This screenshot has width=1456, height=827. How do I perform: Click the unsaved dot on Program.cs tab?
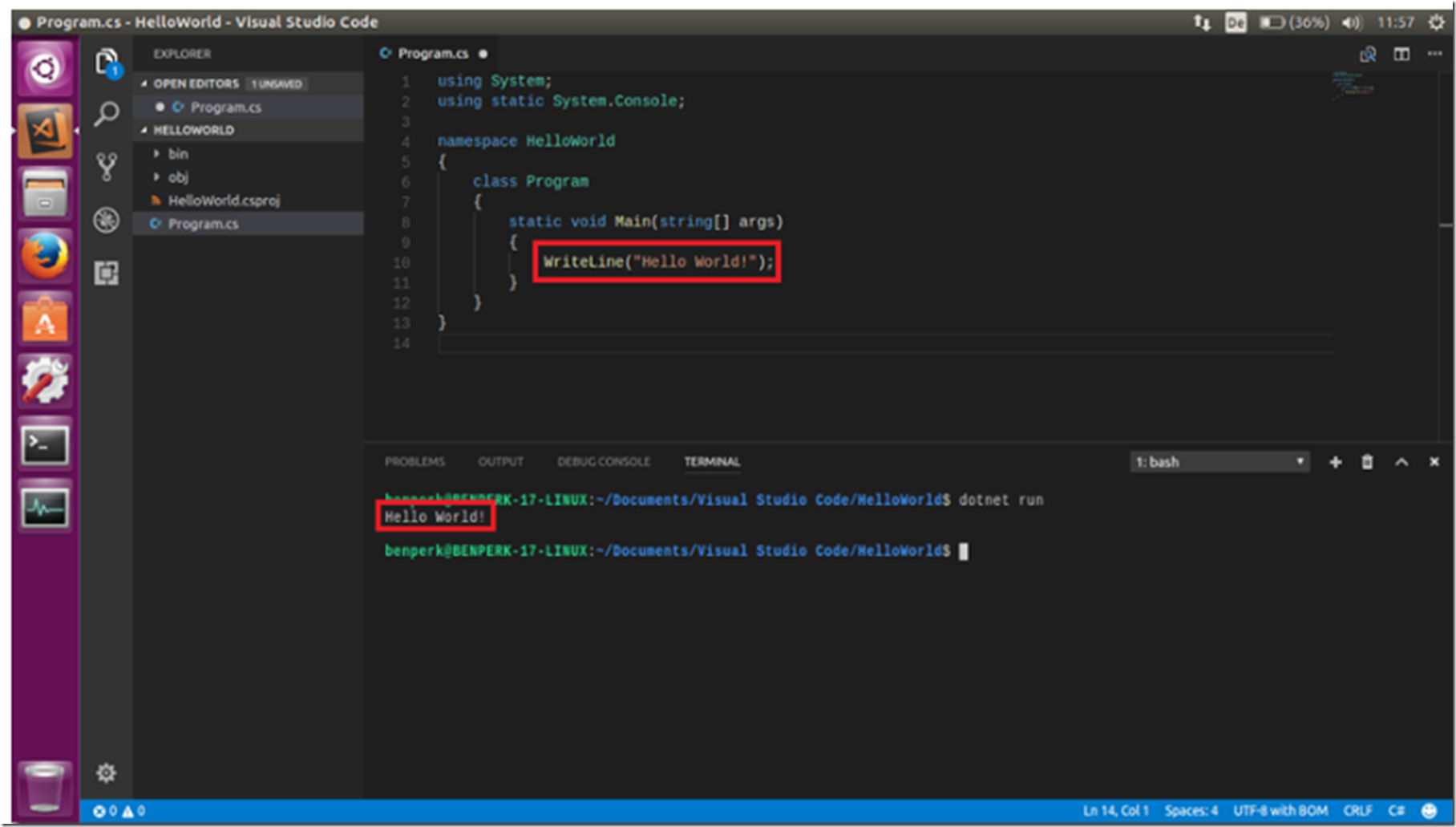coord(483,54)
